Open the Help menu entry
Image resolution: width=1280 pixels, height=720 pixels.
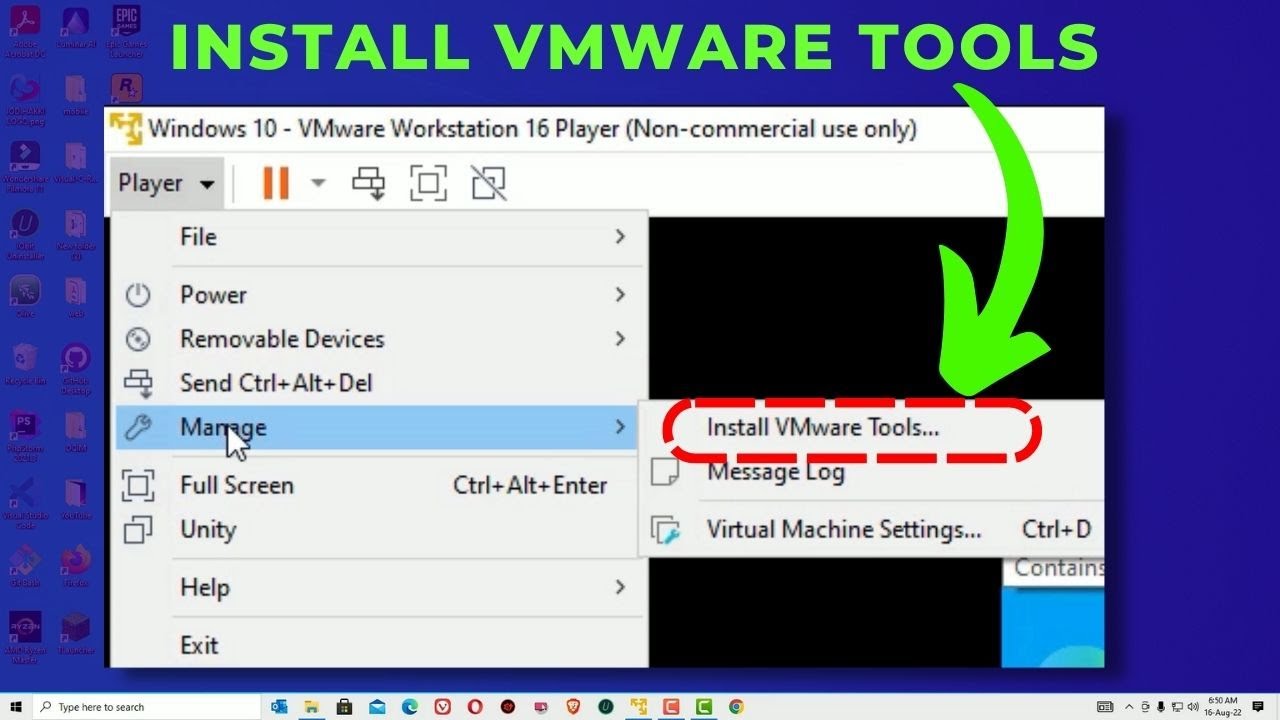pyautogui.click(x=205, y=588)
